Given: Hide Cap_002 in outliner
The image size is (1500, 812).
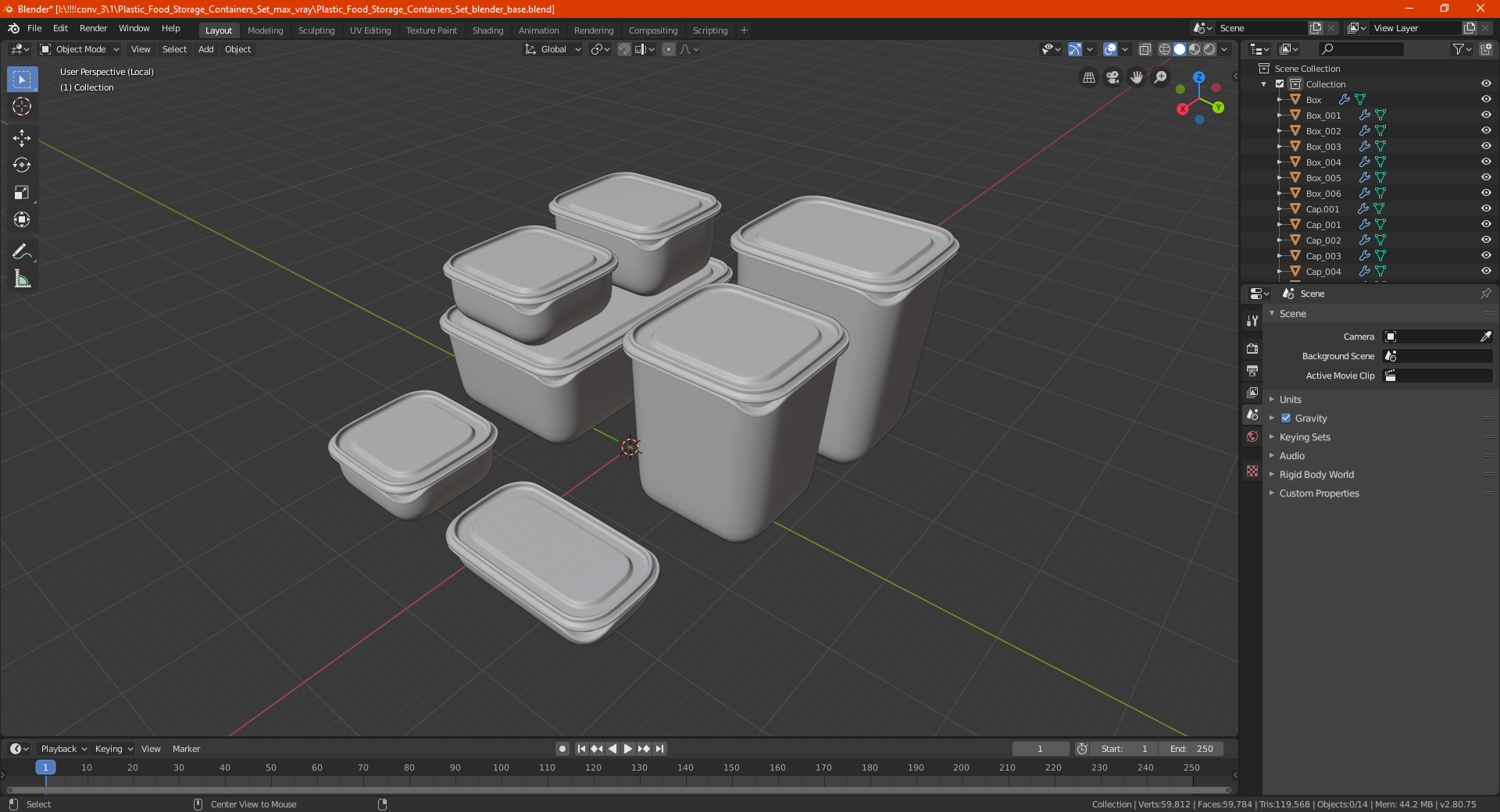Looking at the screenshot, I should (x=1485, y=240).
